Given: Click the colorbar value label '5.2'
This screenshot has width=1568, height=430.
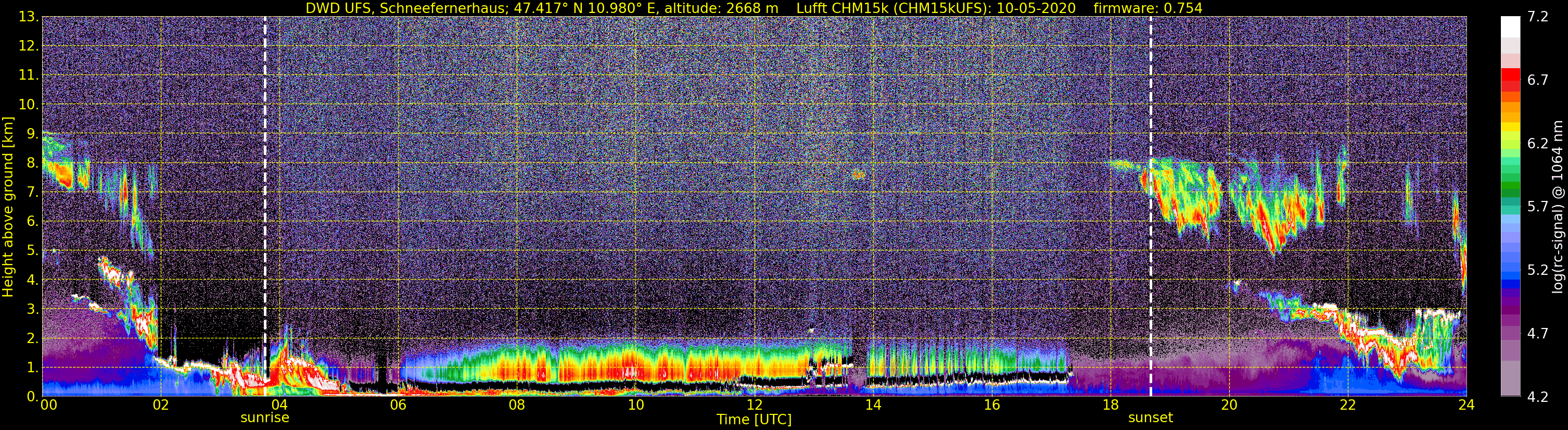Looking at the screenshot, I should 1538,270.
